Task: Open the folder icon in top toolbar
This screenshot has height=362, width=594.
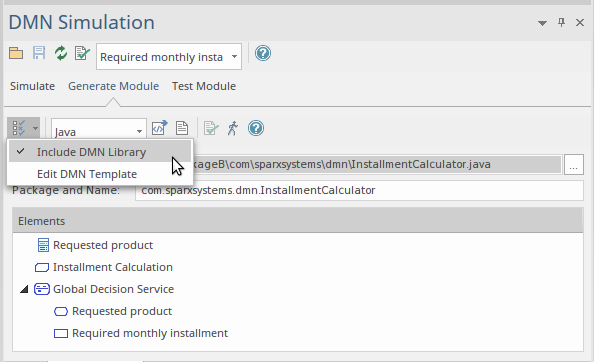Action: [16, 53]
